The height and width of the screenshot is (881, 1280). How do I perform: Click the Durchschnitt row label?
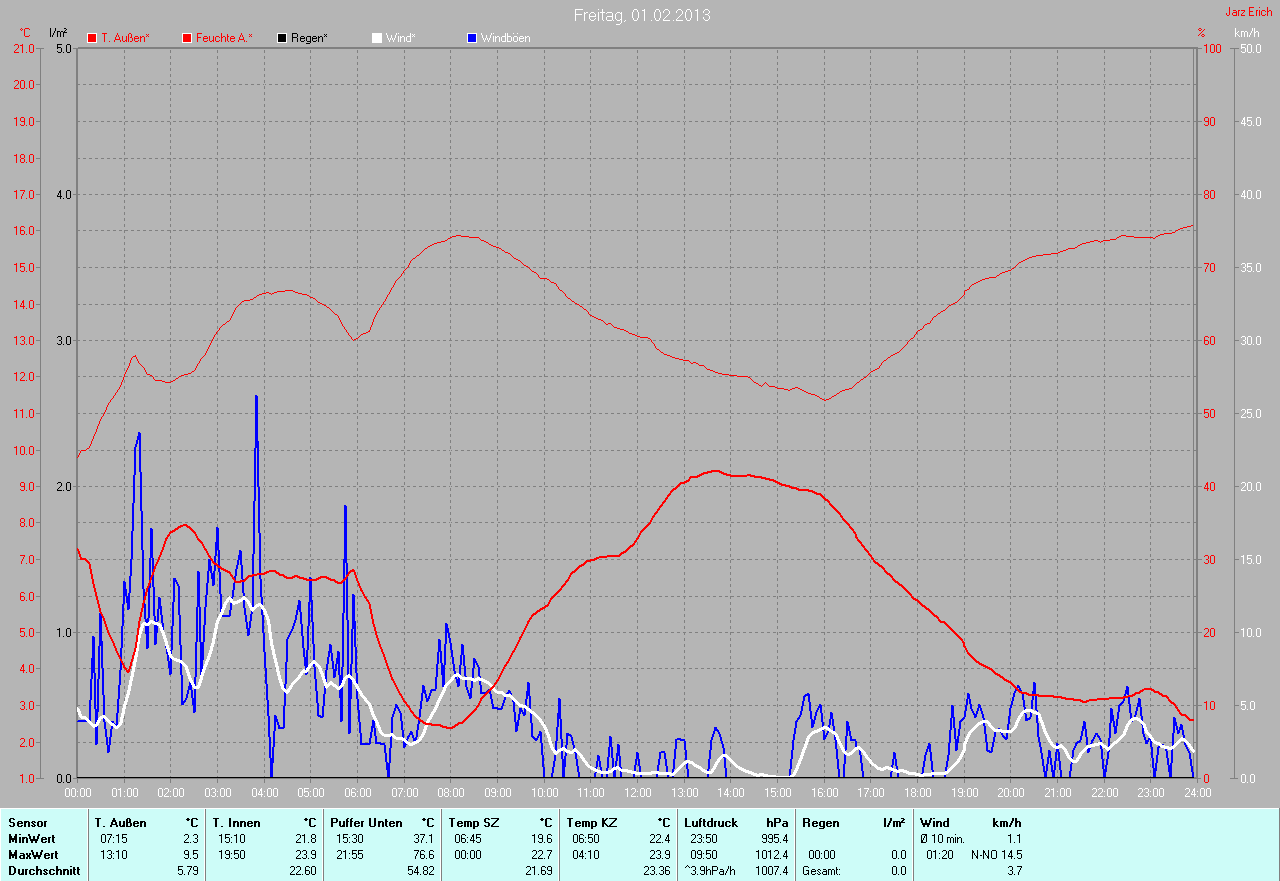coord(44,871)
